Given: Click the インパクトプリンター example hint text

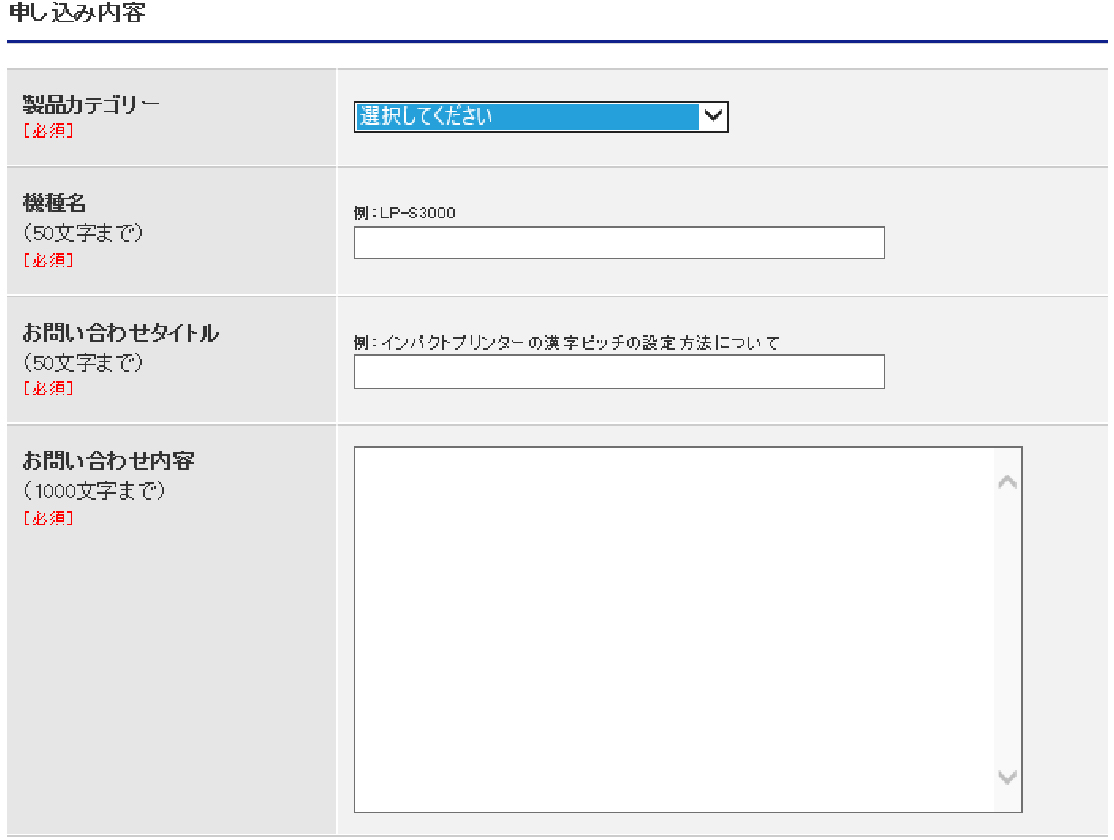Looking at the screenshot, I should click(x=566, y=343).
